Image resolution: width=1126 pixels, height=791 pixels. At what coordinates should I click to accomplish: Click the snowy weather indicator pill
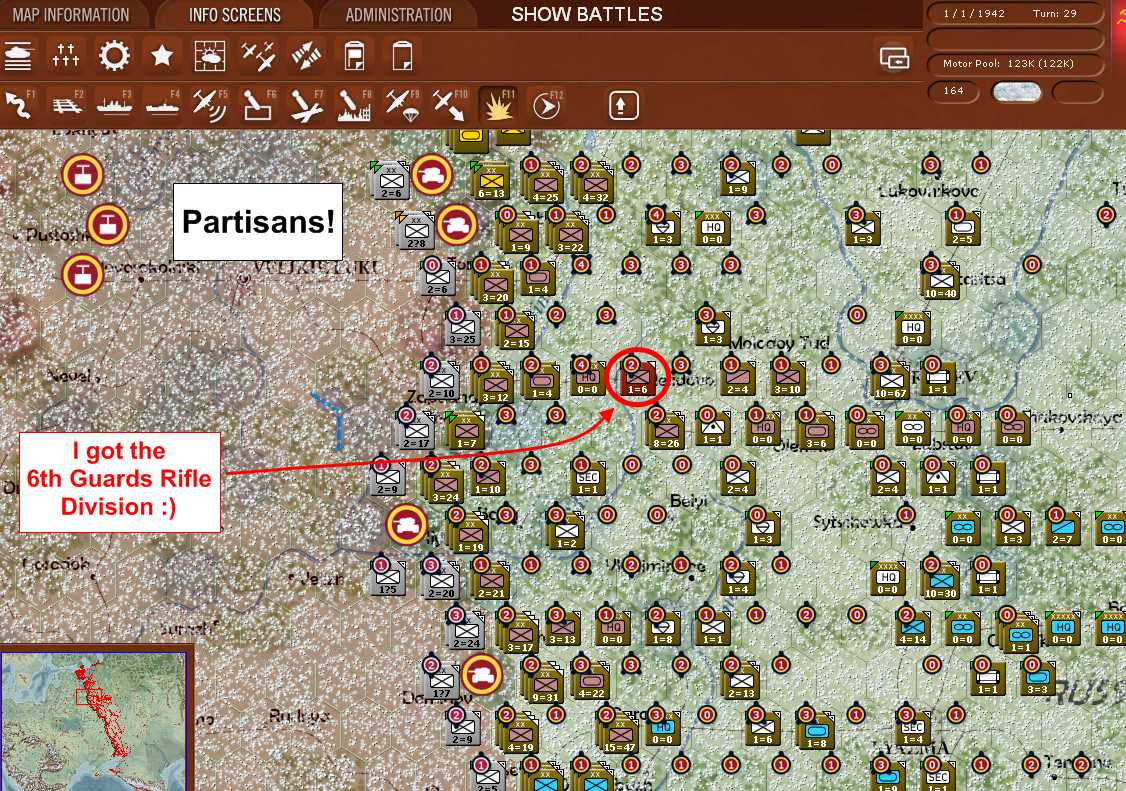[x=1016, y=91]
